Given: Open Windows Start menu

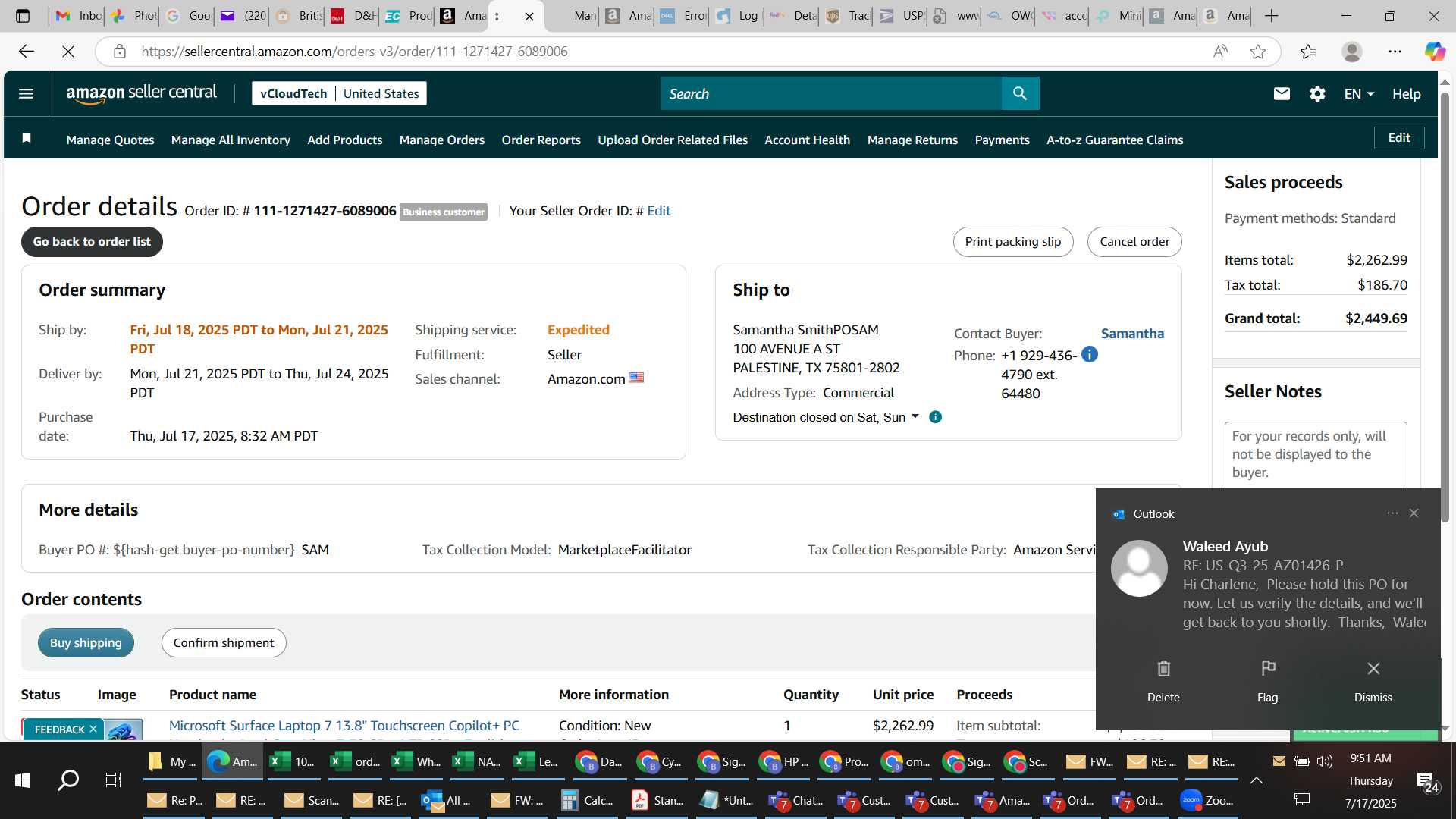Looking at the screenshot, I should pos(23,780).
